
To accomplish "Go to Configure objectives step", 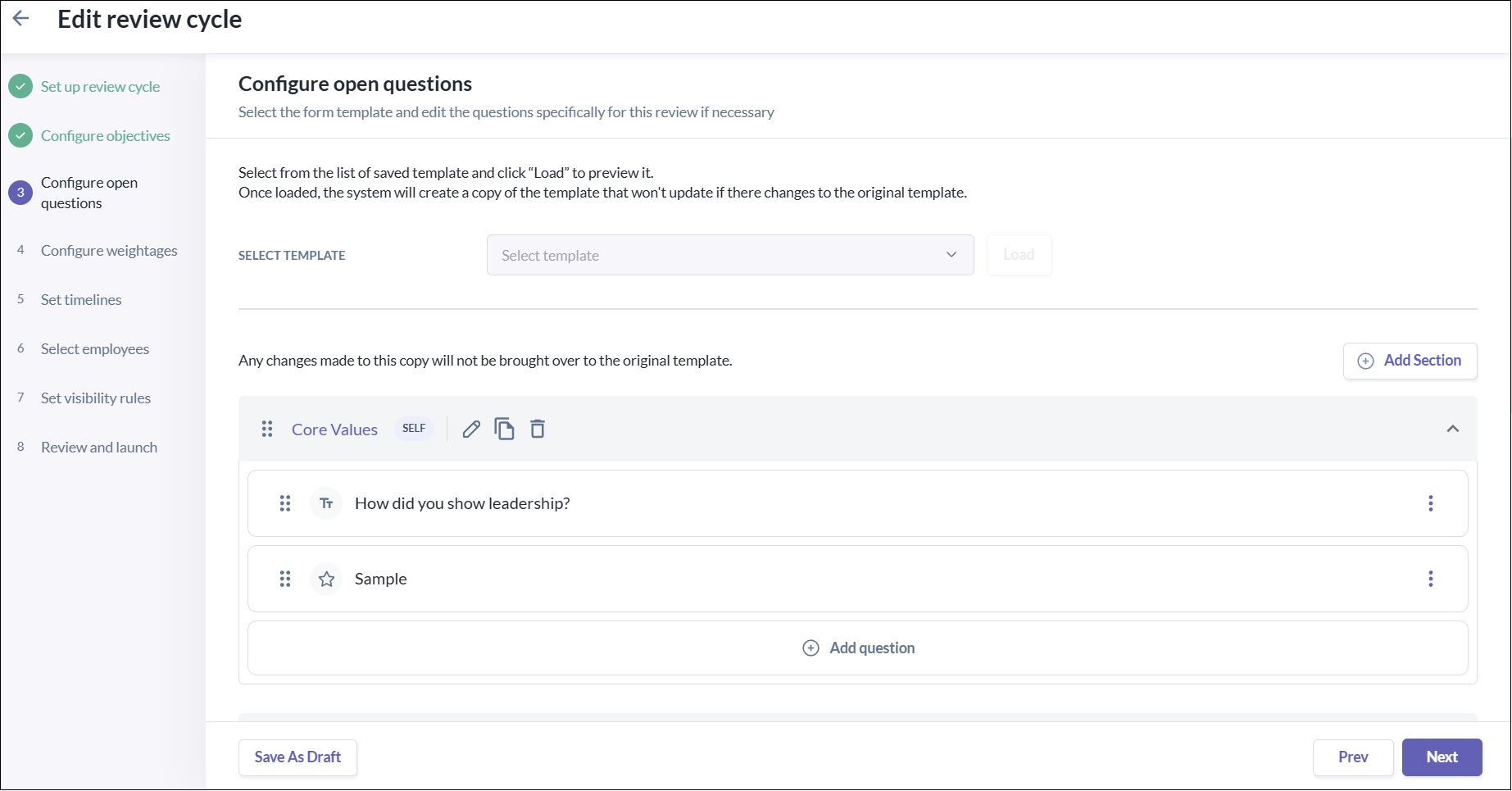I will (106, 135).
